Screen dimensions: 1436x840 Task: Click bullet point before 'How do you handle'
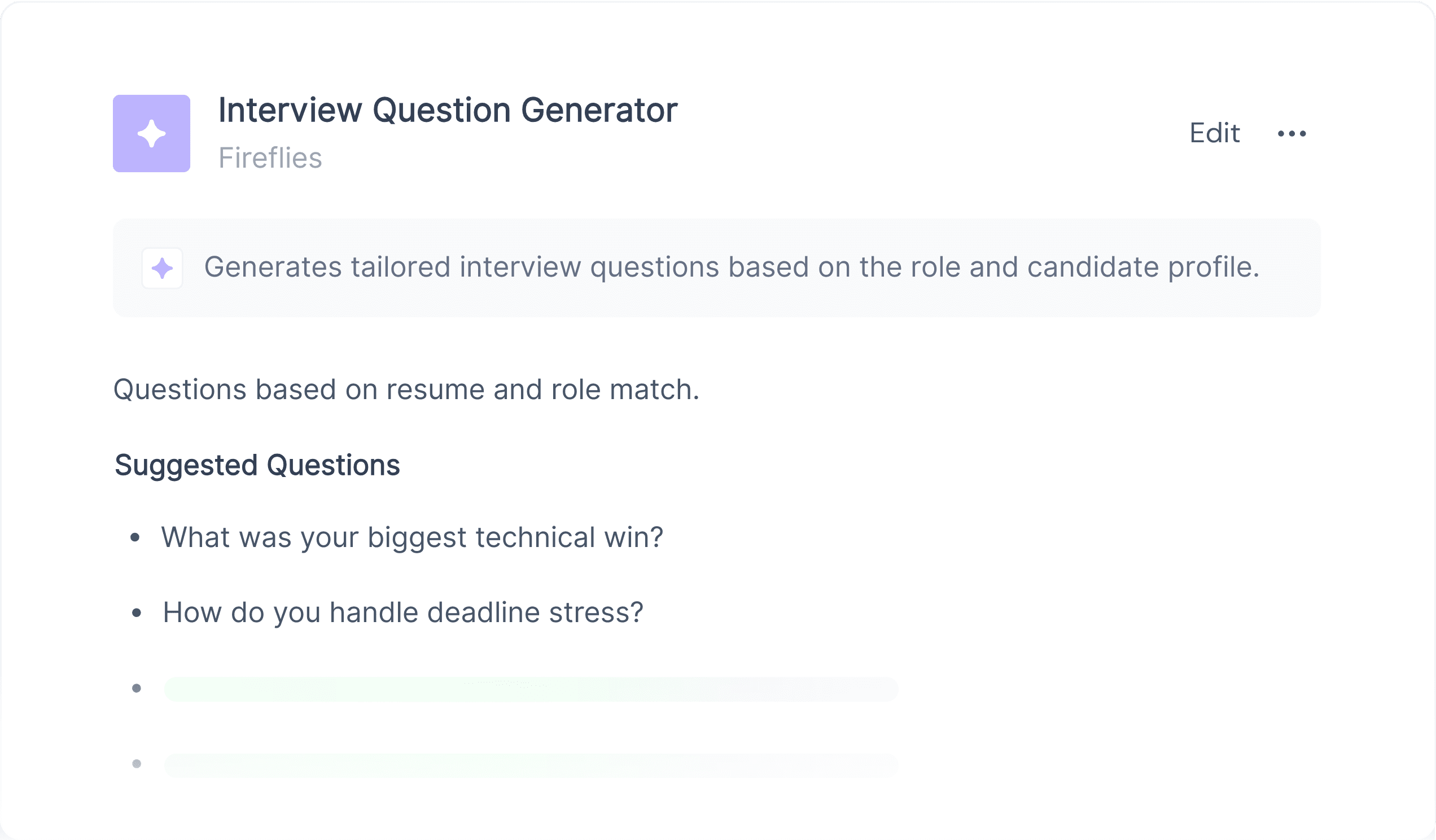click(136, 613)
